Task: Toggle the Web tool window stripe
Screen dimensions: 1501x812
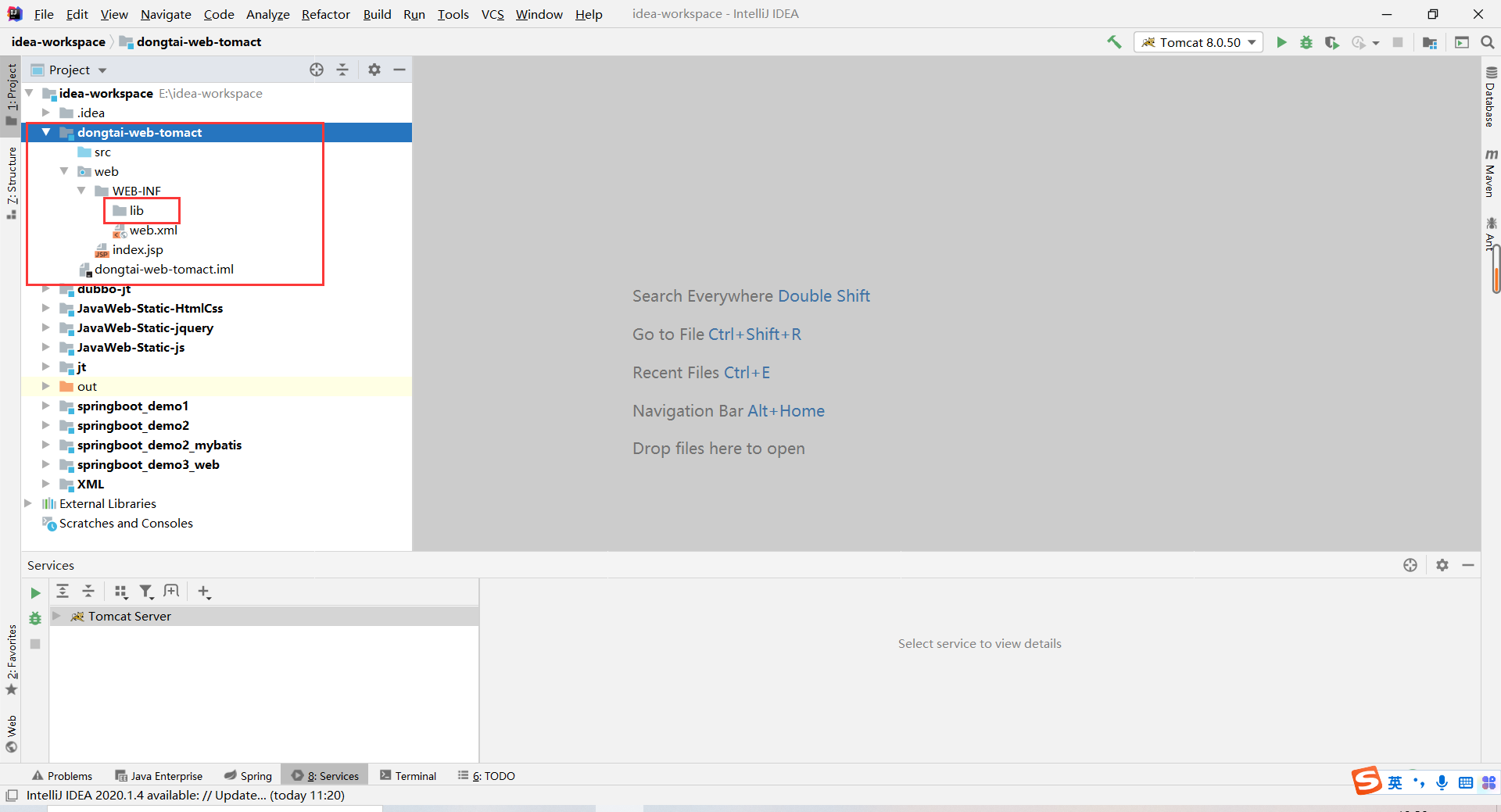Action: point(11,733)
